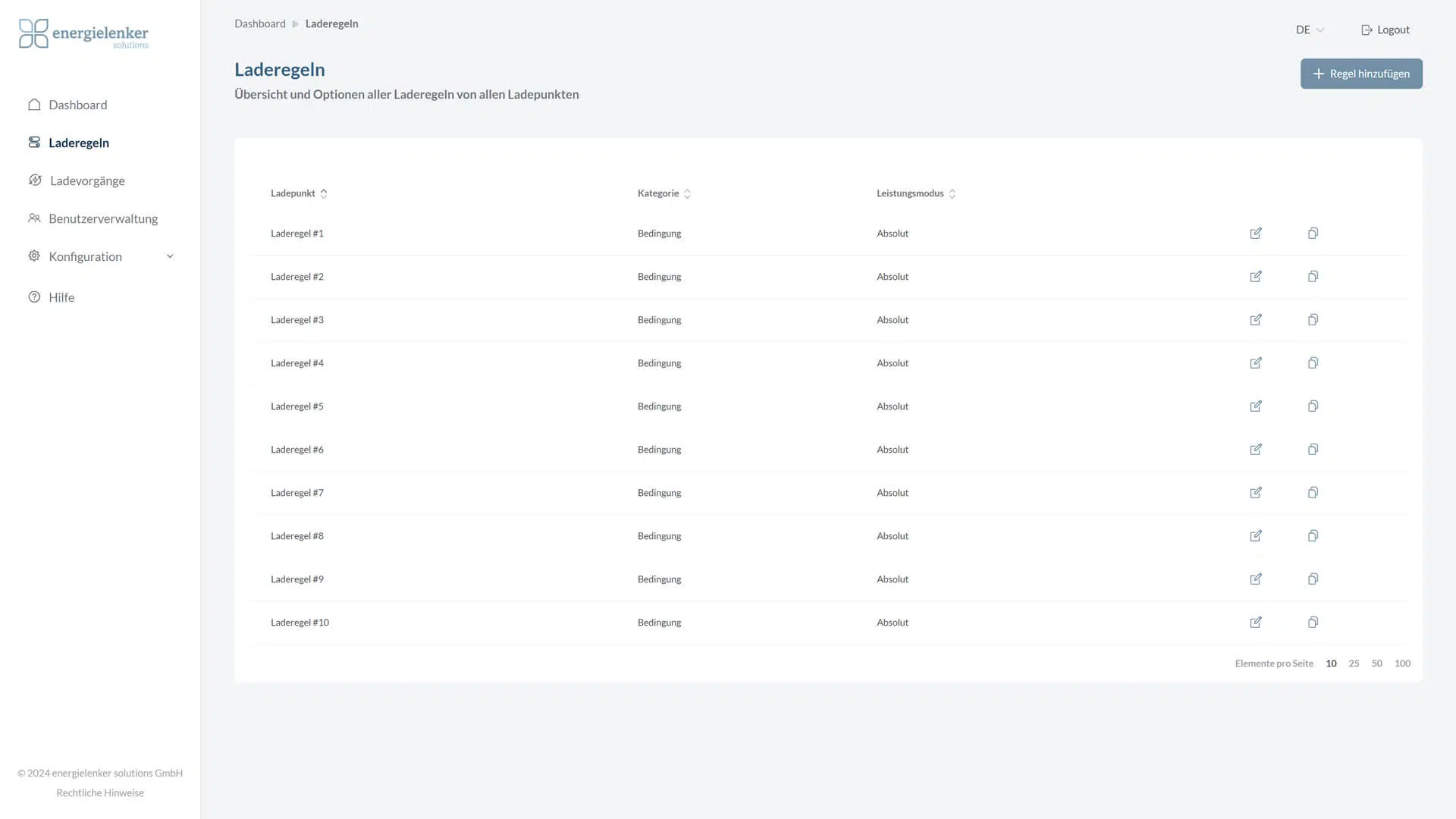
Task: Click the Logout link
Action: click(x=1385, y=30)
